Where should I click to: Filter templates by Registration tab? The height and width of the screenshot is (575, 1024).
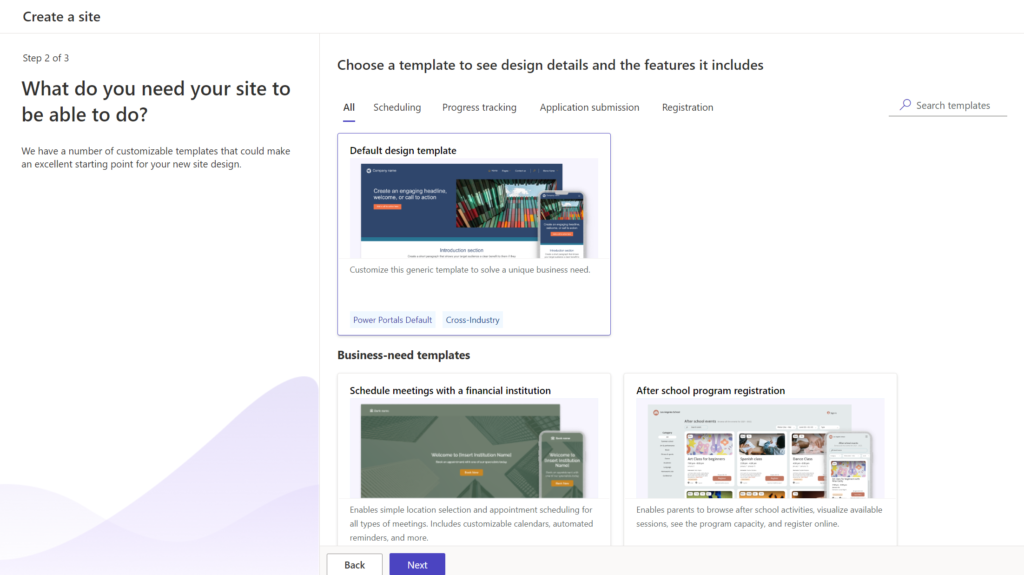click(x=688, y=107)
